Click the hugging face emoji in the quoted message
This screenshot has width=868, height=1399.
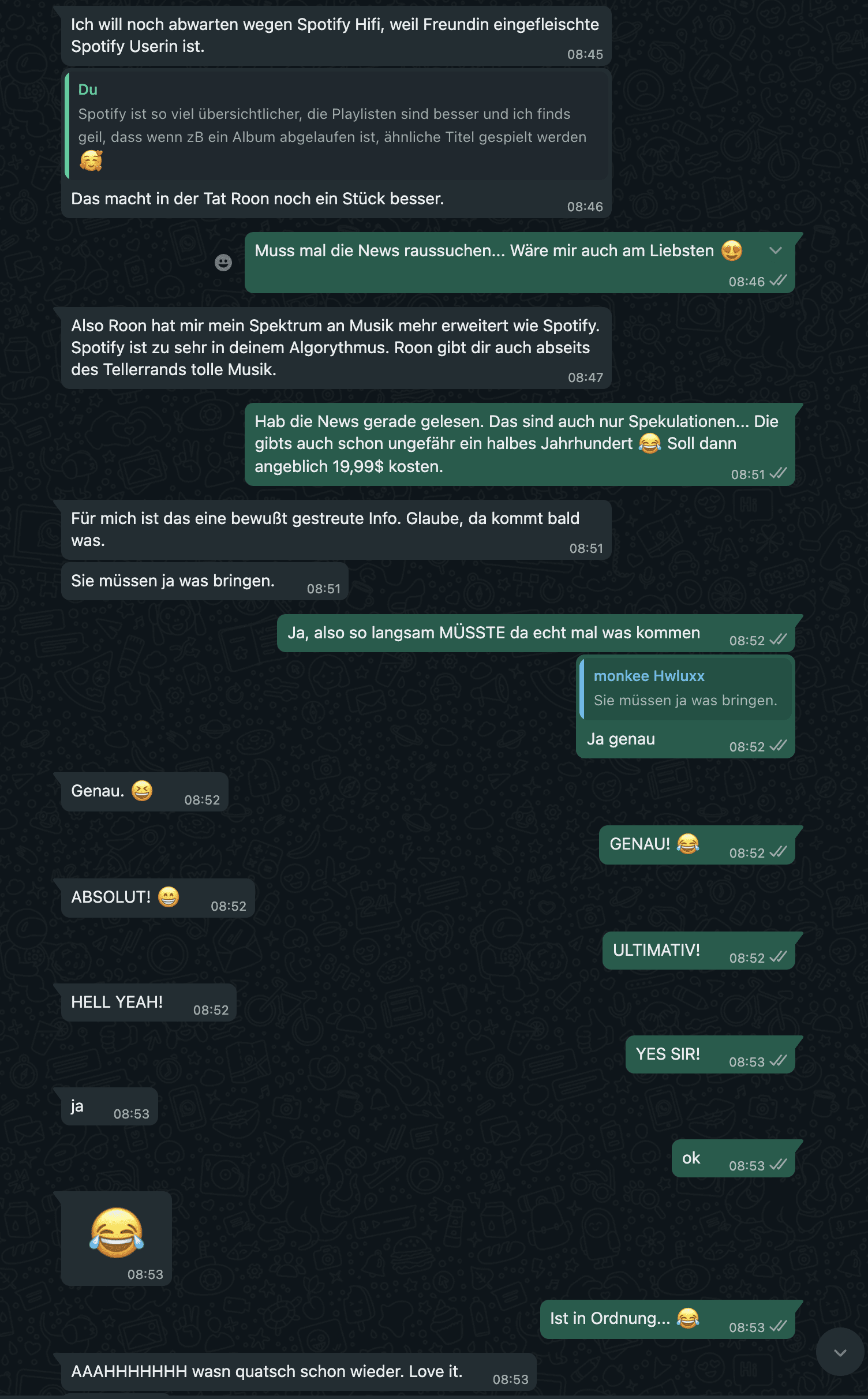(91, 160)
